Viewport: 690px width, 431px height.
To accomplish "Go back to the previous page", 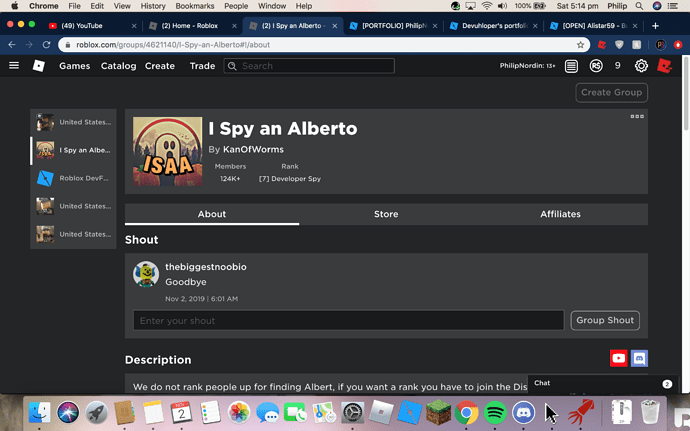I will click(12, 45).
